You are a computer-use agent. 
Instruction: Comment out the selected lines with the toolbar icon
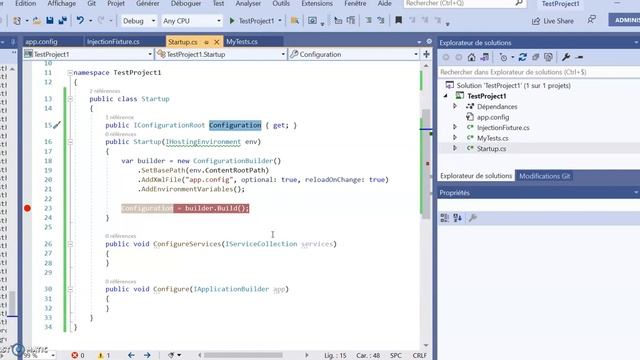coord(369,20)
